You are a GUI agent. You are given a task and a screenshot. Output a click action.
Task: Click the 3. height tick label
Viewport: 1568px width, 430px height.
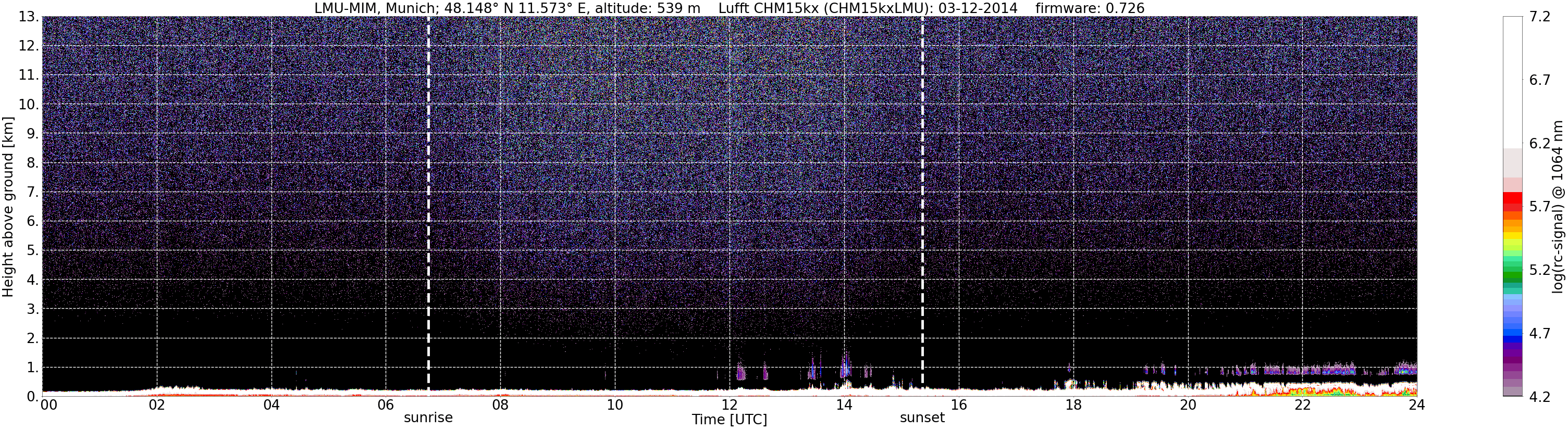[x=33, y=309]
